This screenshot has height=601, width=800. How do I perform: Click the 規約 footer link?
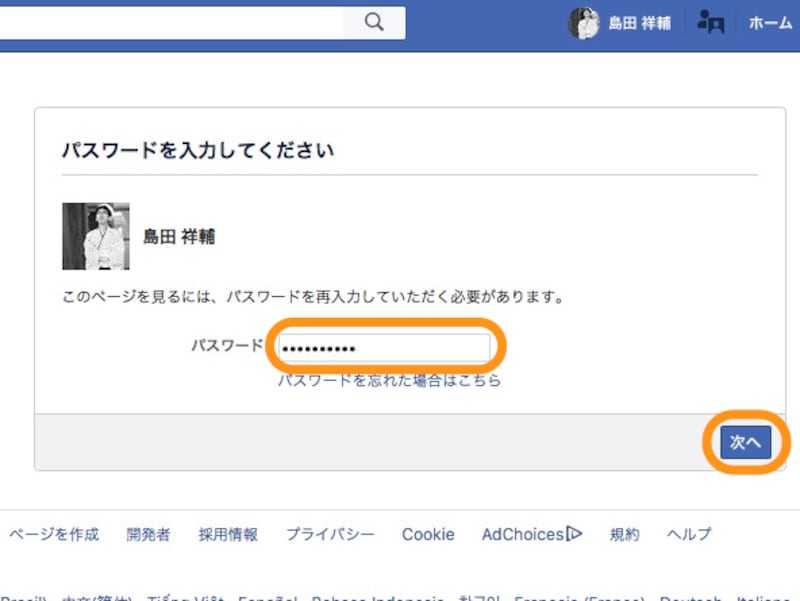624,534
